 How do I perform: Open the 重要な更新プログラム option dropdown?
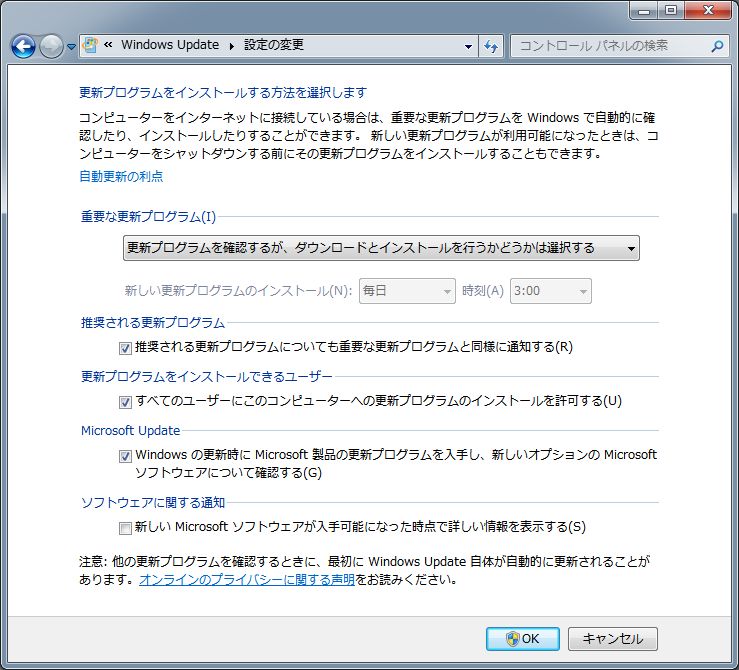point(381,248)
